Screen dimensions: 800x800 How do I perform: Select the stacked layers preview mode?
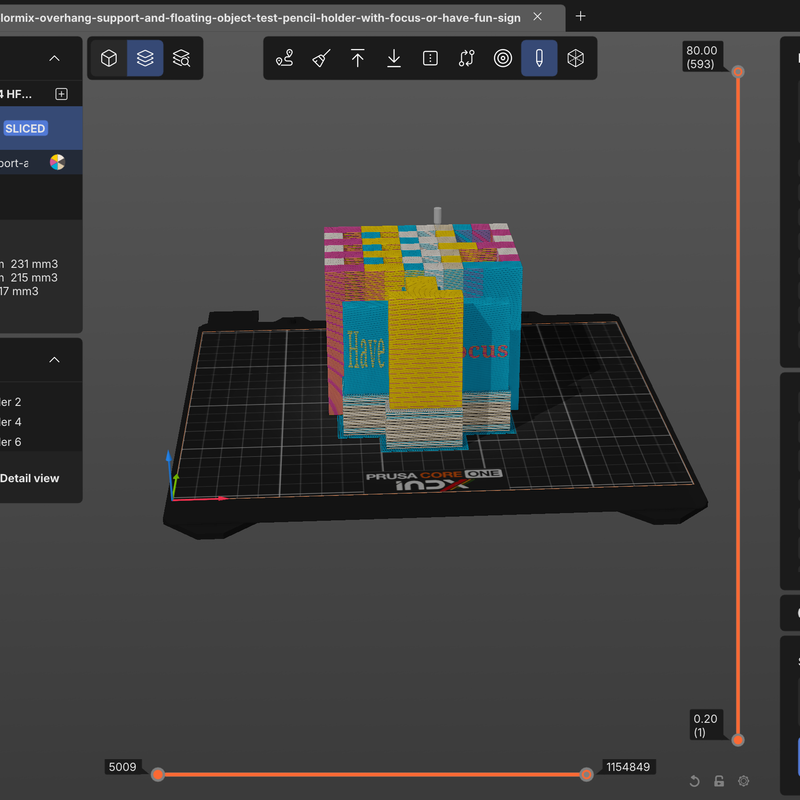pos(145,58)
